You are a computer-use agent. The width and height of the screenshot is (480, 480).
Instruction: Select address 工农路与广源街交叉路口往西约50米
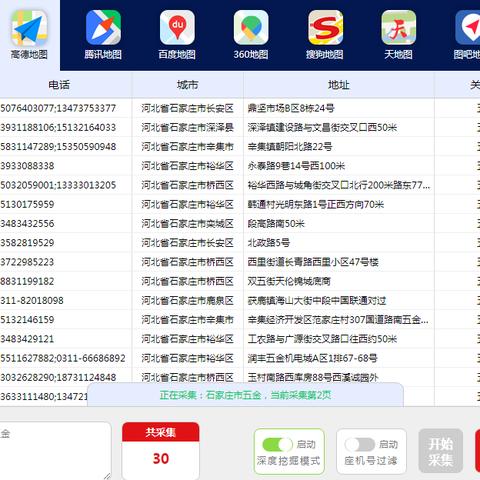322,339
